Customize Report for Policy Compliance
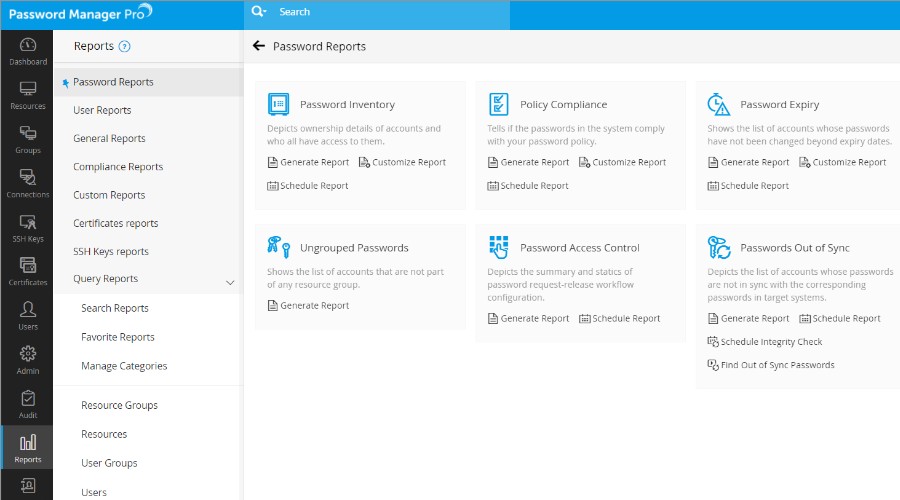900x500 pixels. [x=623, y=162]
